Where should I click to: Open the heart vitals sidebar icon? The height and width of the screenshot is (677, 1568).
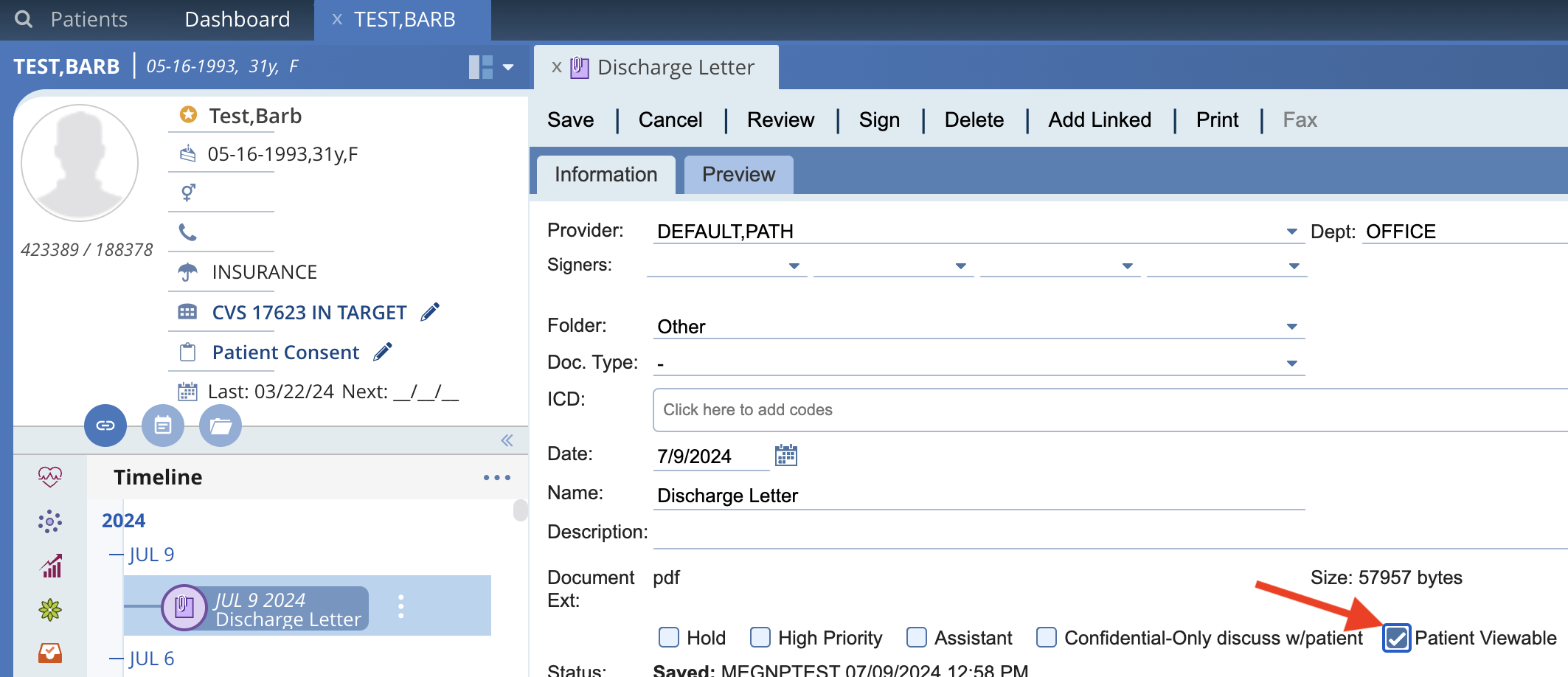pos(50,477)
